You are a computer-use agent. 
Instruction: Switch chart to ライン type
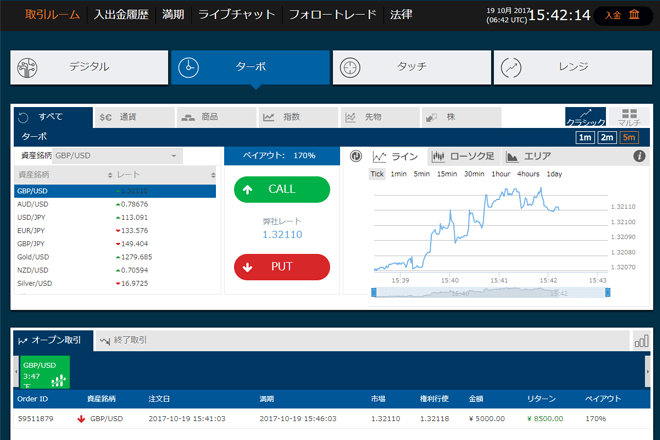coord(395,157)
